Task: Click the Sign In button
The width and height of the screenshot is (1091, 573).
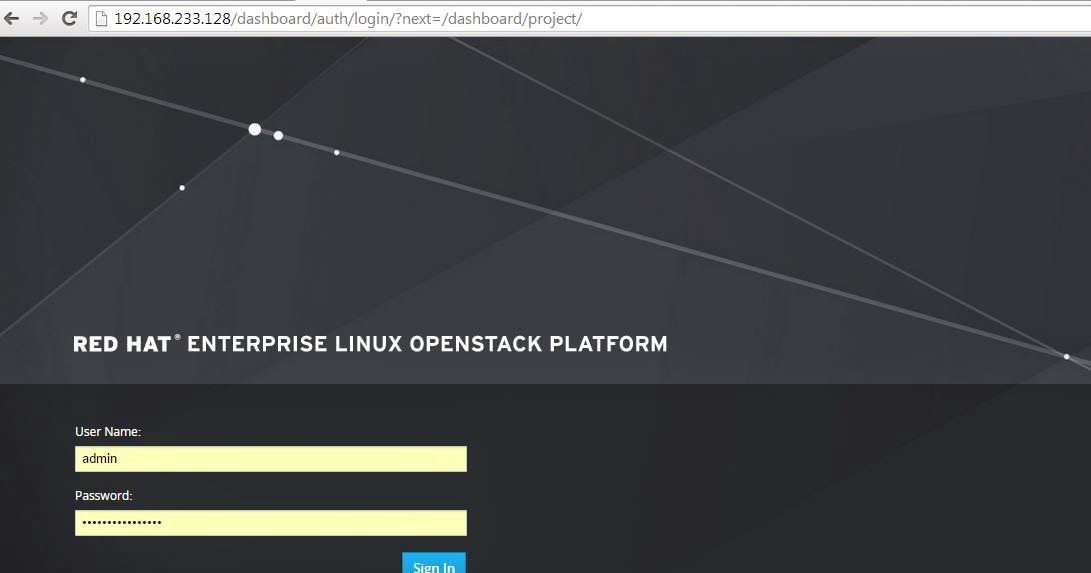Action: (x=433, y=563)
